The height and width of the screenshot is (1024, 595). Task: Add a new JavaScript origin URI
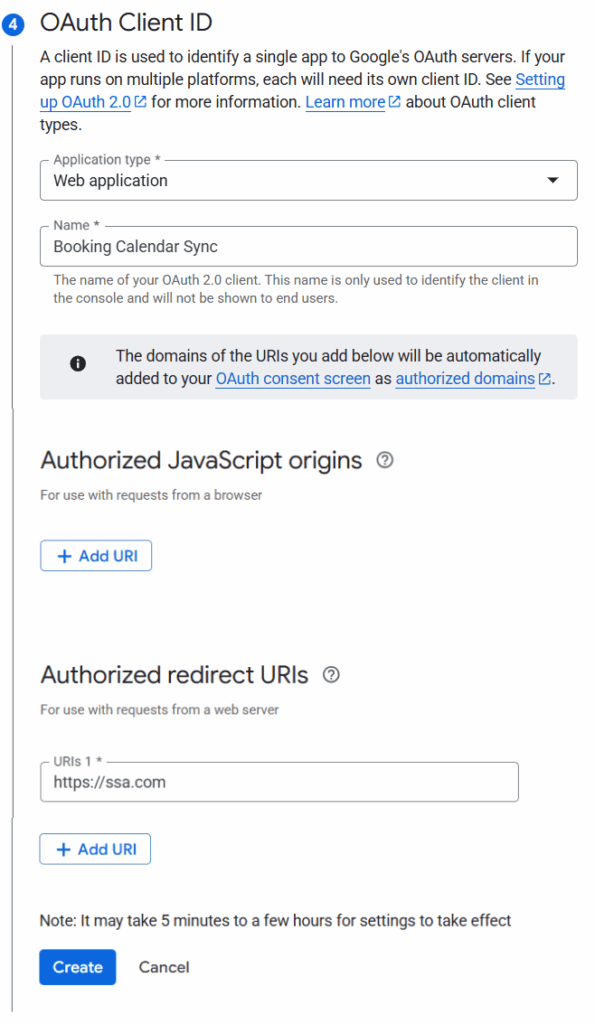pyautogui.click(x=96, y=555)
